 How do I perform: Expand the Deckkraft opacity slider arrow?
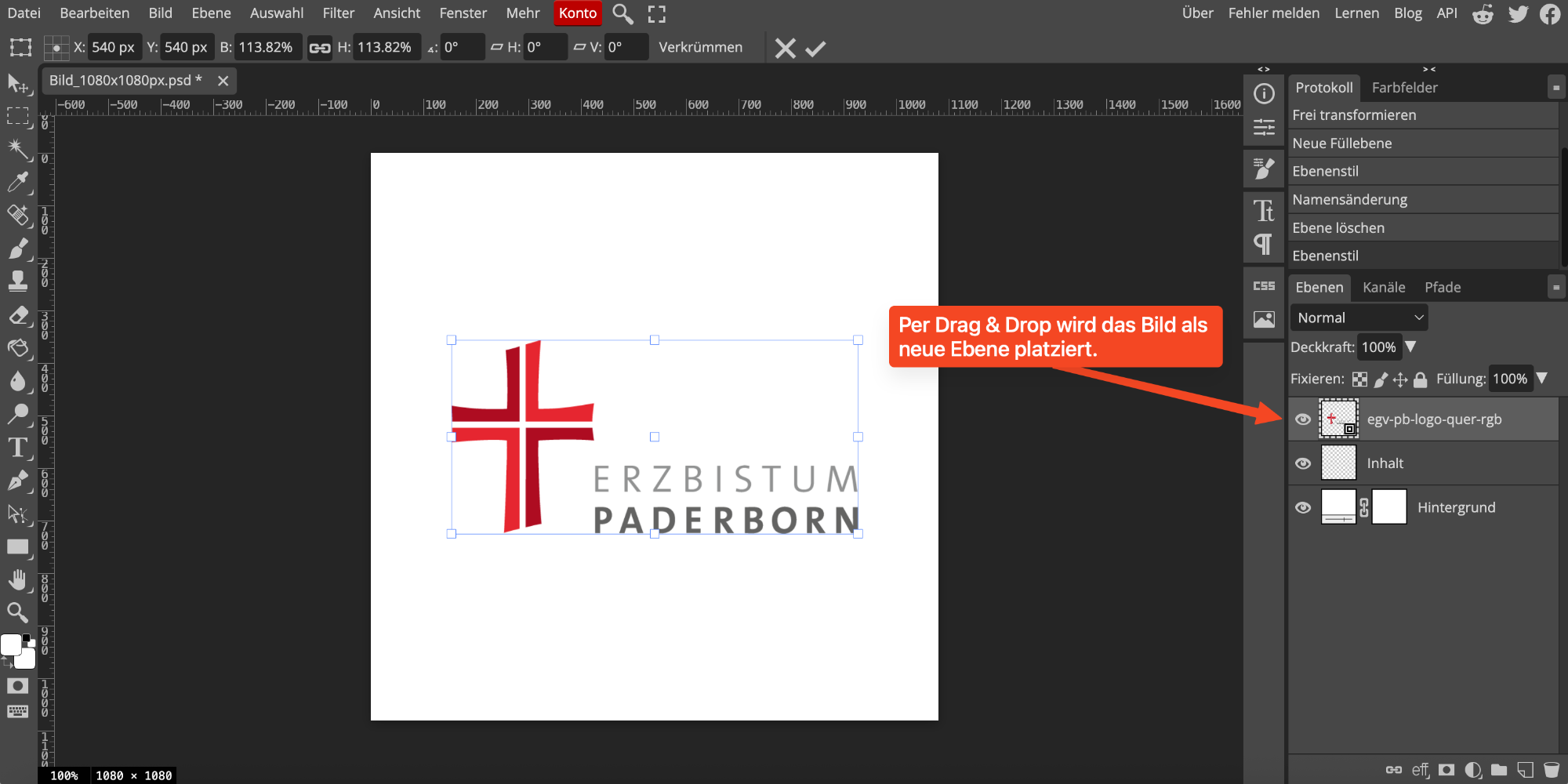(1410, 347)
